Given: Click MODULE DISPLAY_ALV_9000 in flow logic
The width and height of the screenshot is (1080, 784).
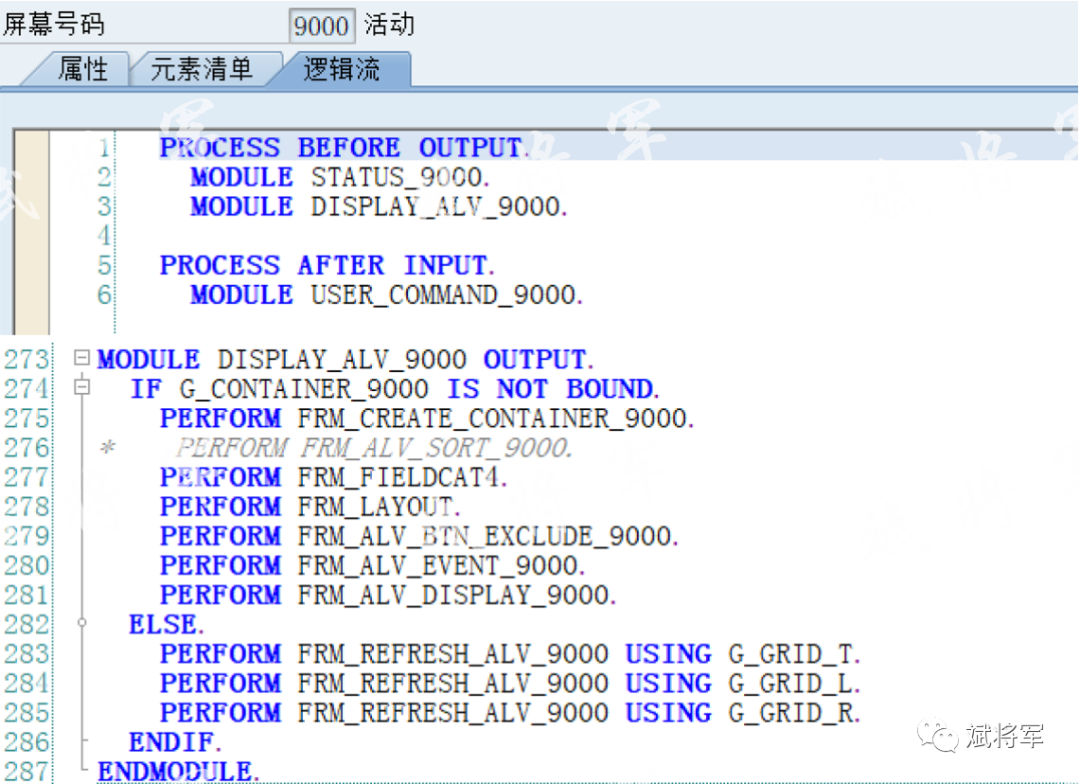Looking at the screenshot, I should pos(379,207).
